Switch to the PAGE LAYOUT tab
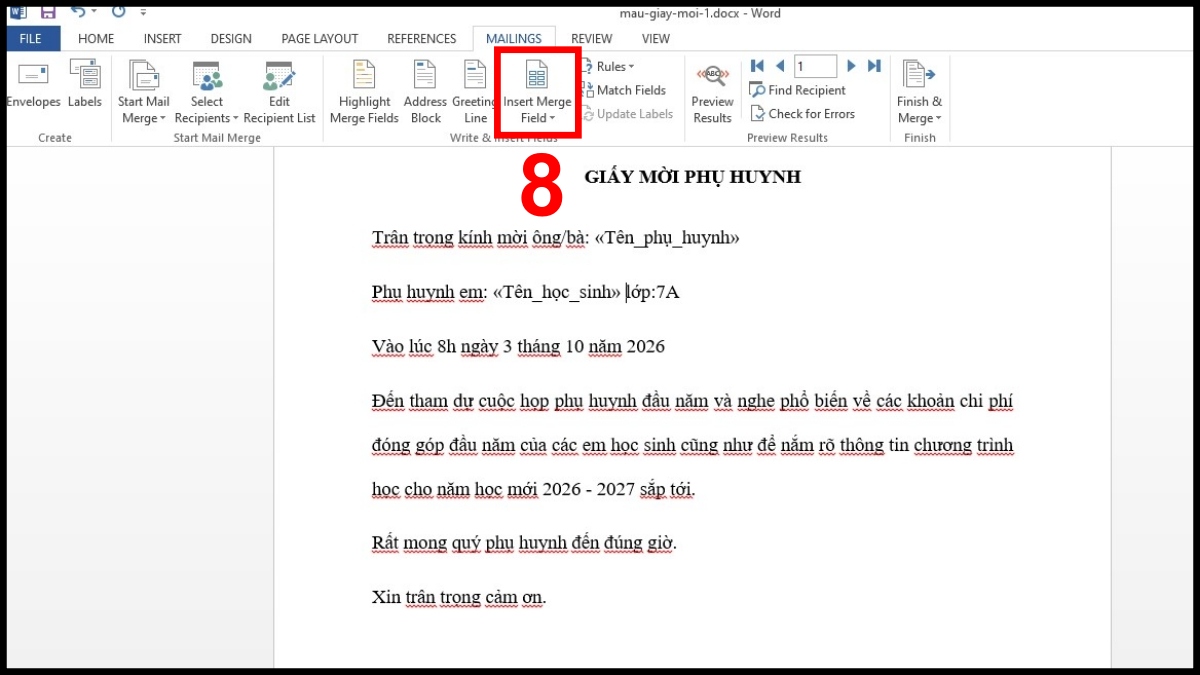The height and width of the screenshot is (675, 1200). 319,39
